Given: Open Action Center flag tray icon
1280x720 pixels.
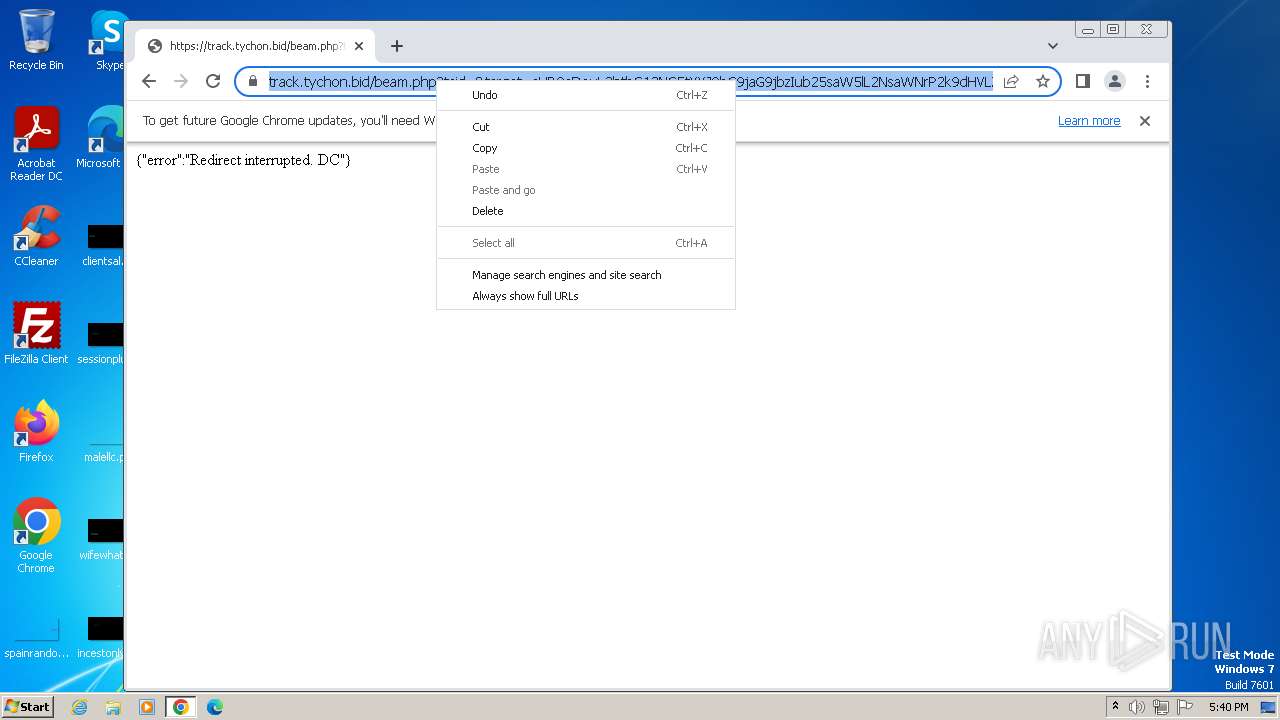Looking at the screenshot, I should 1183,707.
